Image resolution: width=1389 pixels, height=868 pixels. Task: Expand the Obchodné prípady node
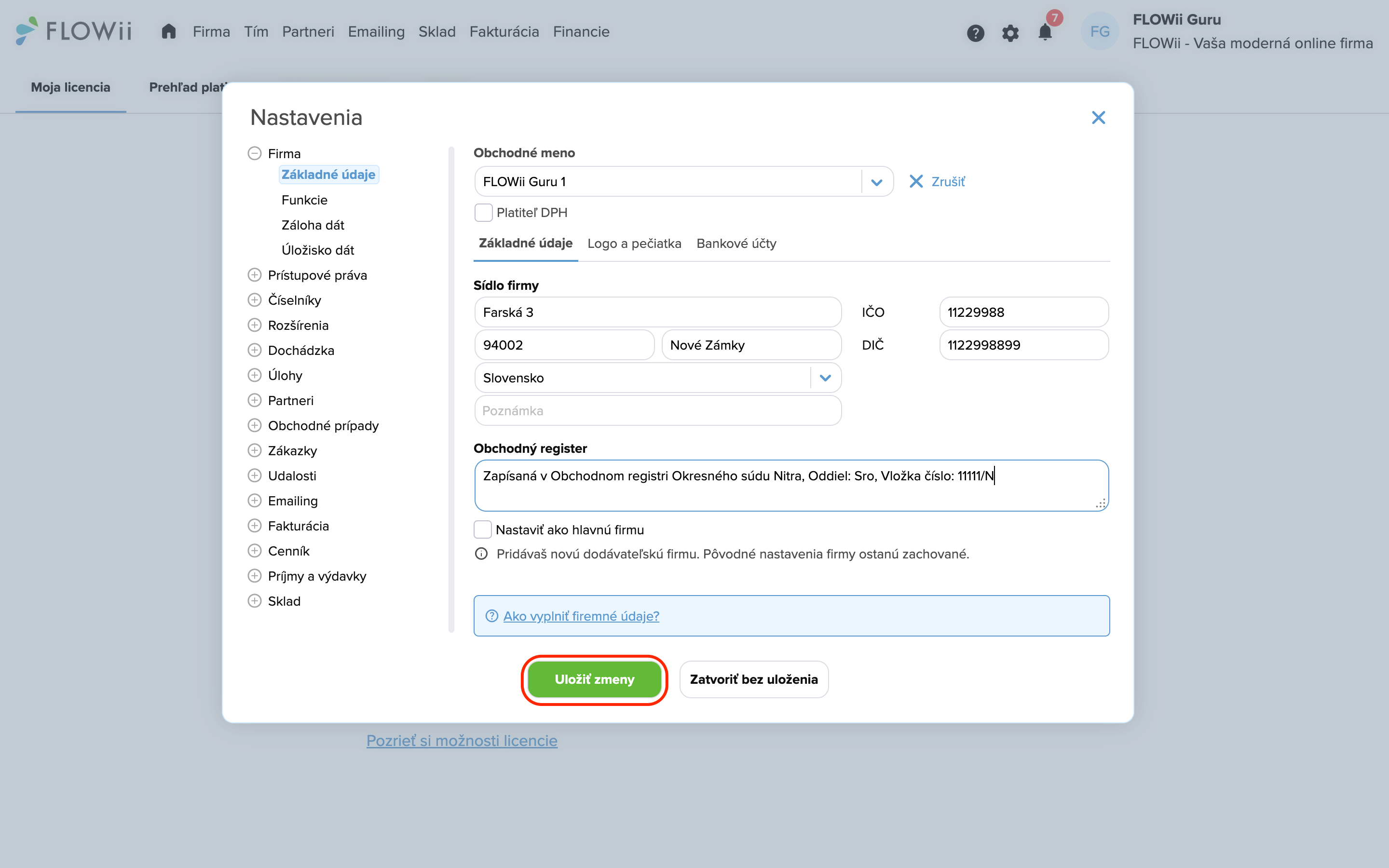click(x=254, y=425)
